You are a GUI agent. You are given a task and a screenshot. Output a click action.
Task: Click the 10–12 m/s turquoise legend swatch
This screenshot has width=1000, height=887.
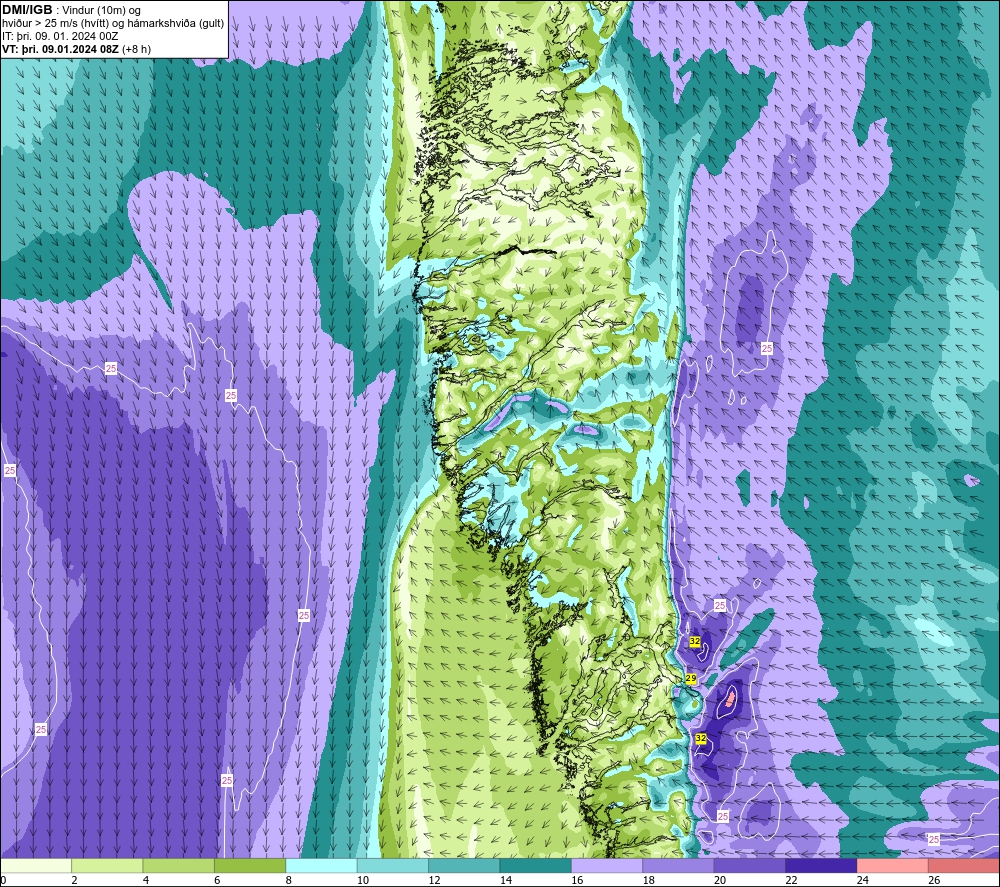(x=393, y=865)
